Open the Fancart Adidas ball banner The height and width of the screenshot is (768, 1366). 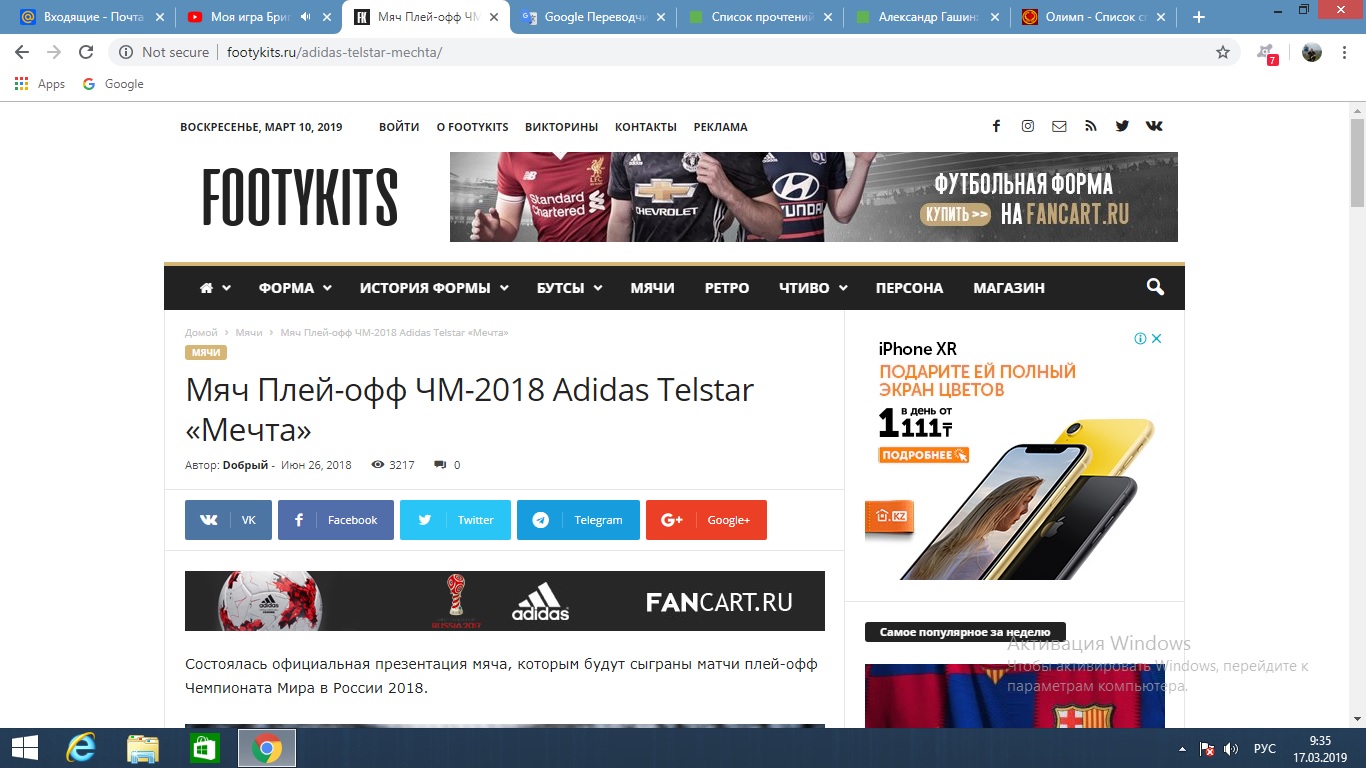click(505, 600)
